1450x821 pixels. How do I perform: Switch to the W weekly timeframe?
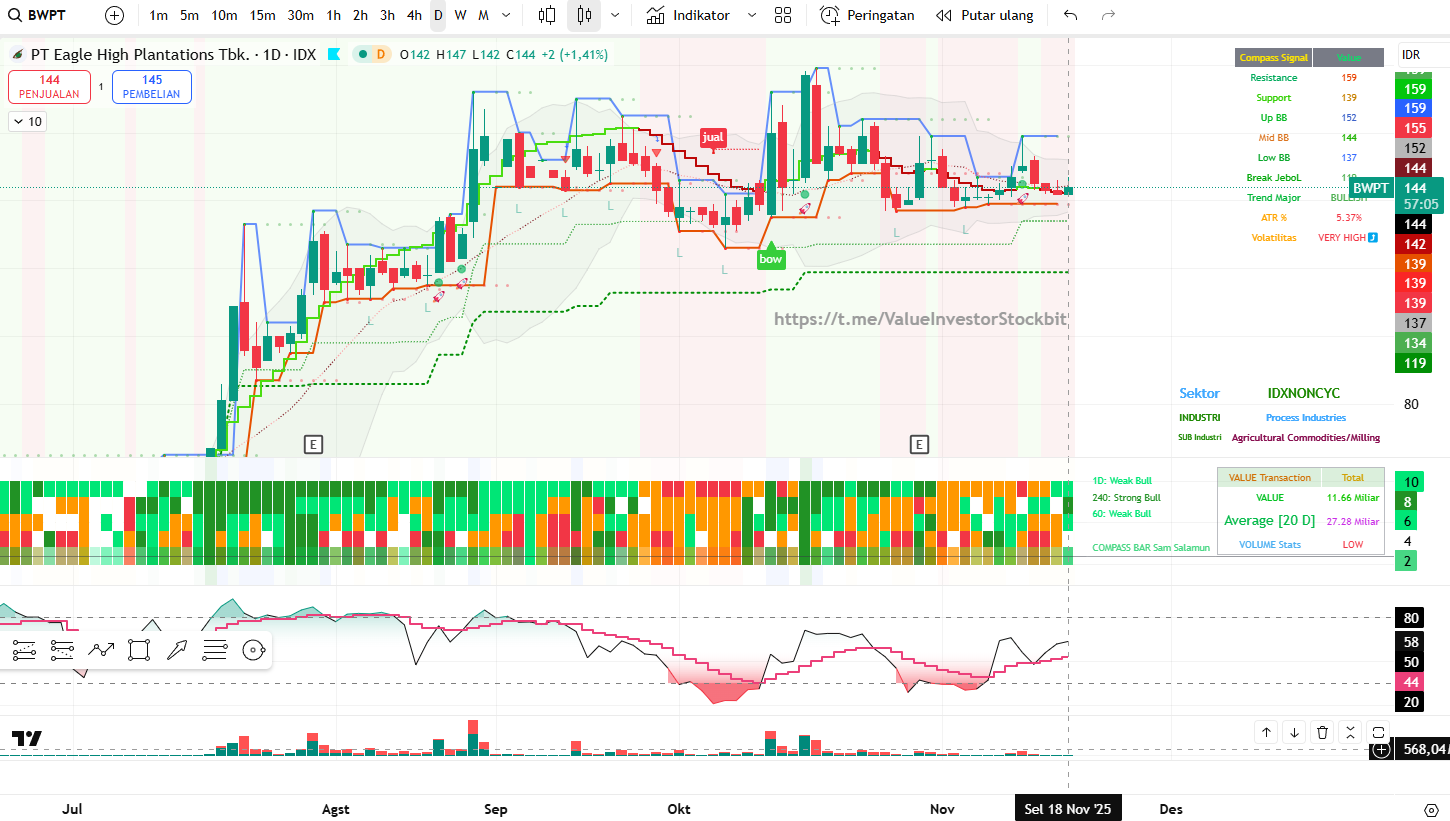460,15
